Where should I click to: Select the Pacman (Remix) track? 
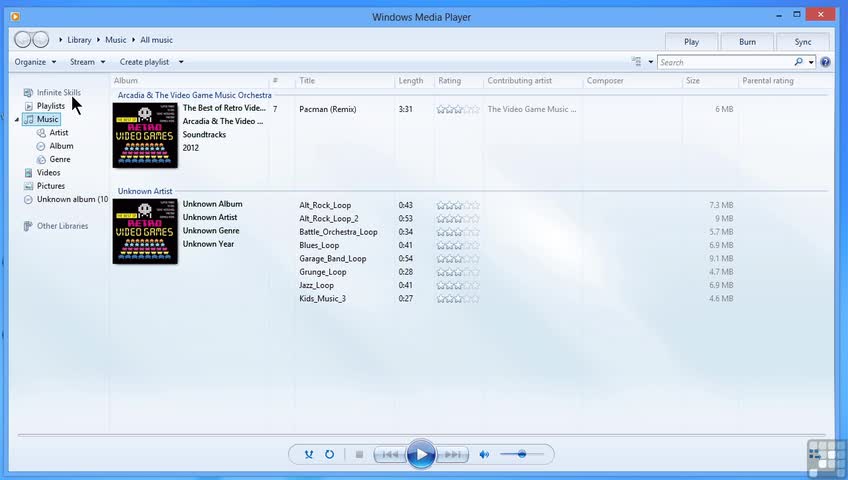tap(327, 109)
